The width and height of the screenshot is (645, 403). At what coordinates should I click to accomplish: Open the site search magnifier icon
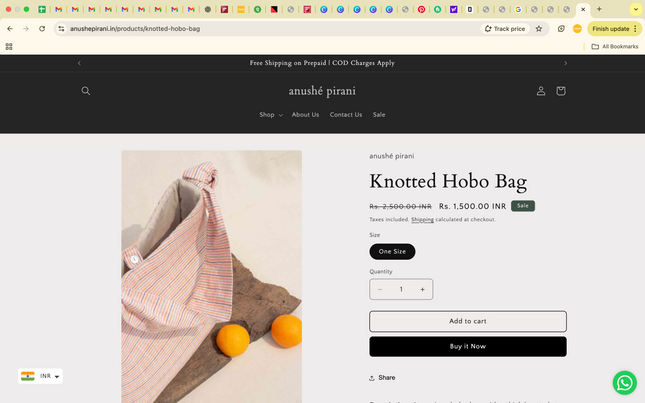[86, 91]
